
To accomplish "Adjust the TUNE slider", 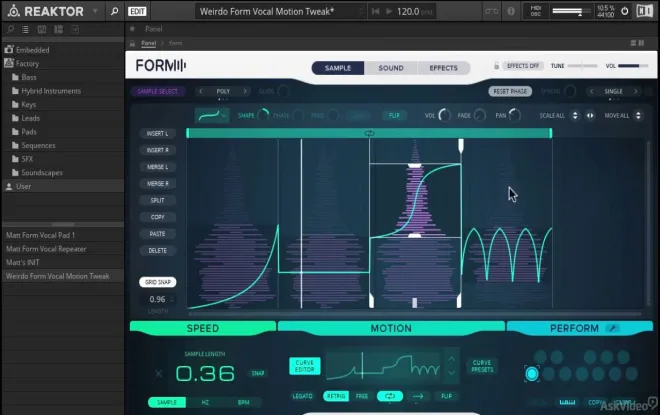I will (582, 66).
